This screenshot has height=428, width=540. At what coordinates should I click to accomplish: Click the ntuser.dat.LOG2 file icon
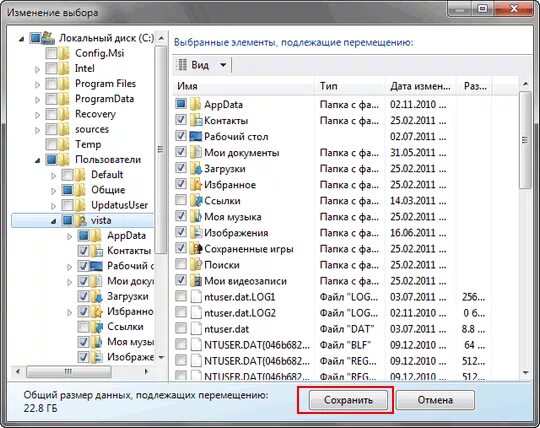coord(196,313)
